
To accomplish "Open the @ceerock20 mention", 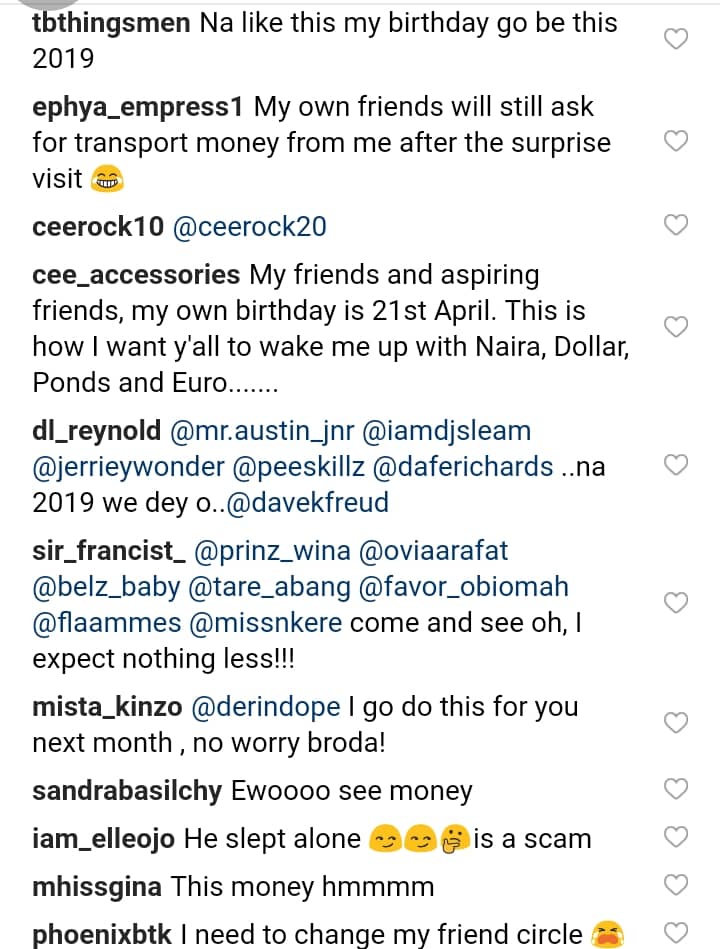I will (x=249, y=226).
